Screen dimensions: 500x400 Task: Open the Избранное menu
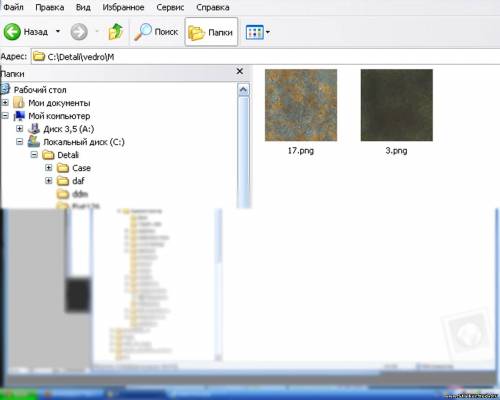click(x=123, y=7)
